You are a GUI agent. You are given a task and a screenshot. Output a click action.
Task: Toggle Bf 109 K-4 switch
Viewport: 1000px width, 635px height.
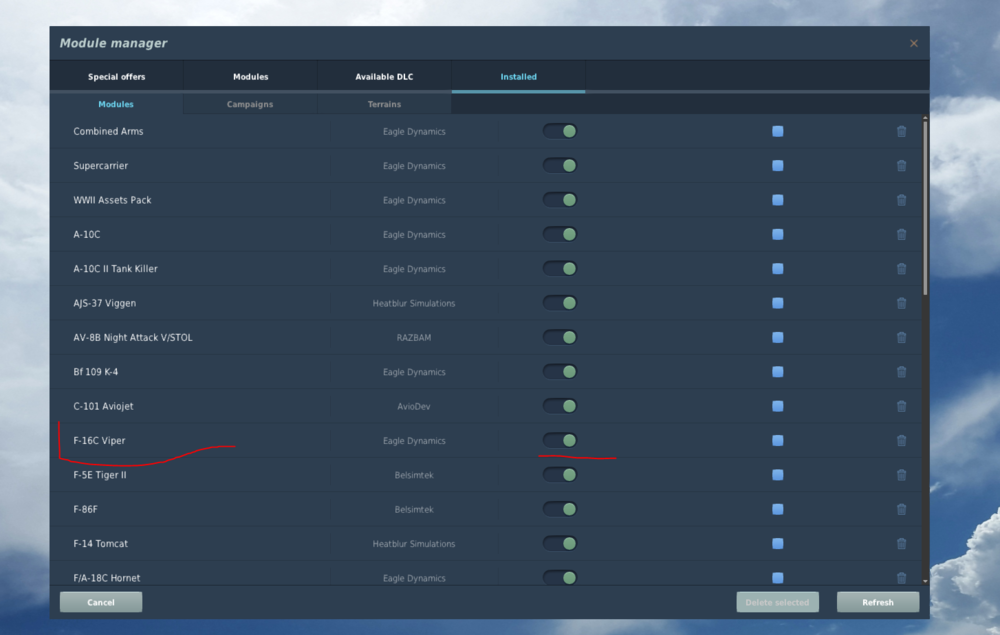[560, 372]
